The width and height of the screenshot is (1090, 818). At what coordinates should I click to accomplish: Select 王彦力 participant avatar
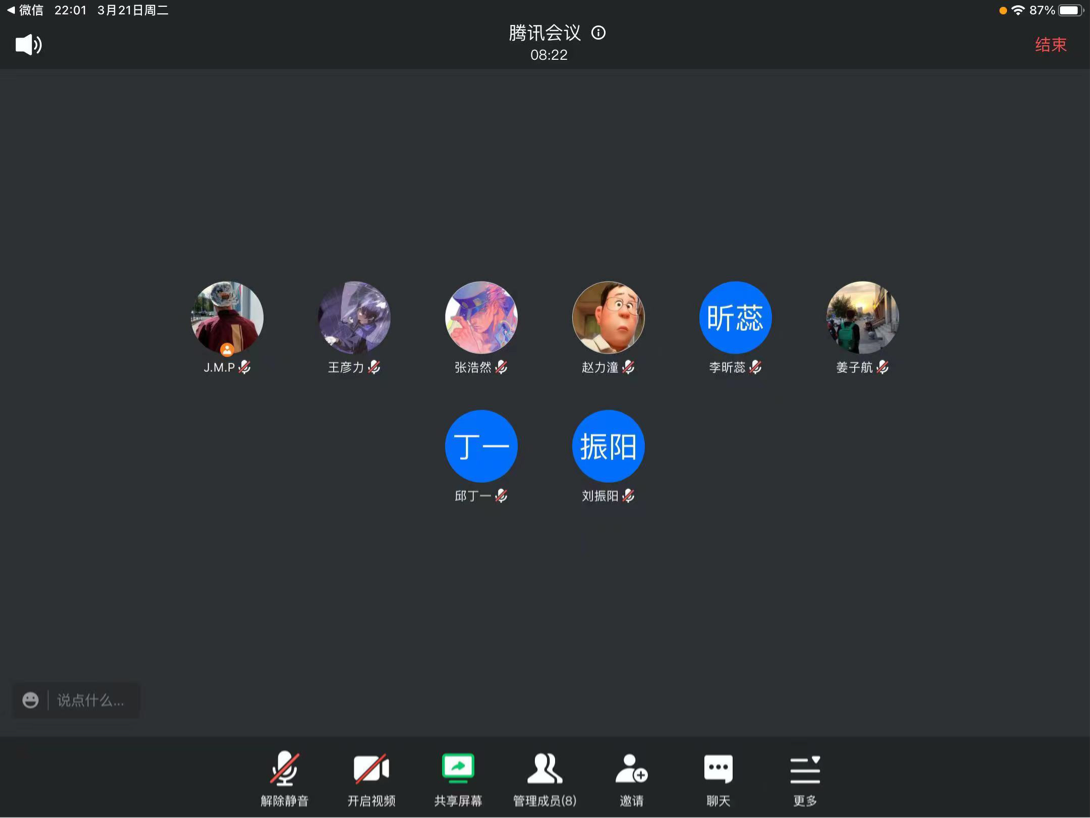(x=354, y=318)
